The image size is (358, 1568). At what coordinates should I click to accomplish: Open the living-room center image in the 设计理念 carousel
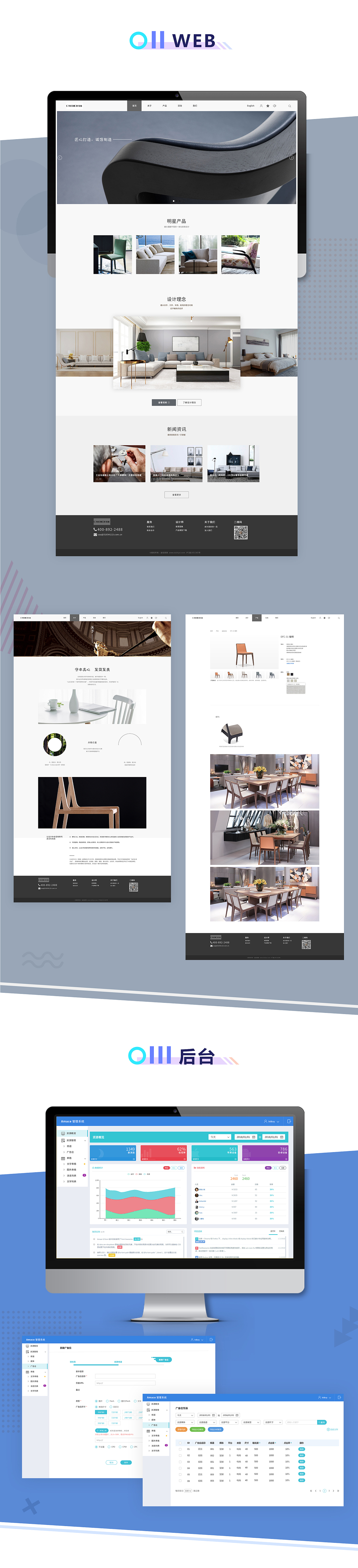coord(176,352)
